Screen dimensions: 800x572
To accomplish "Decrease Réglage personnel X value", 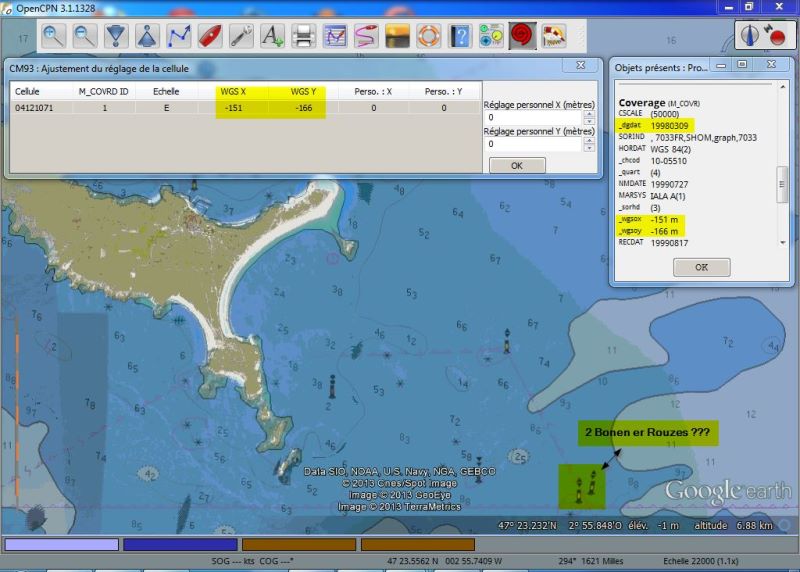I will pyautogui.click(x=589, y=121).
